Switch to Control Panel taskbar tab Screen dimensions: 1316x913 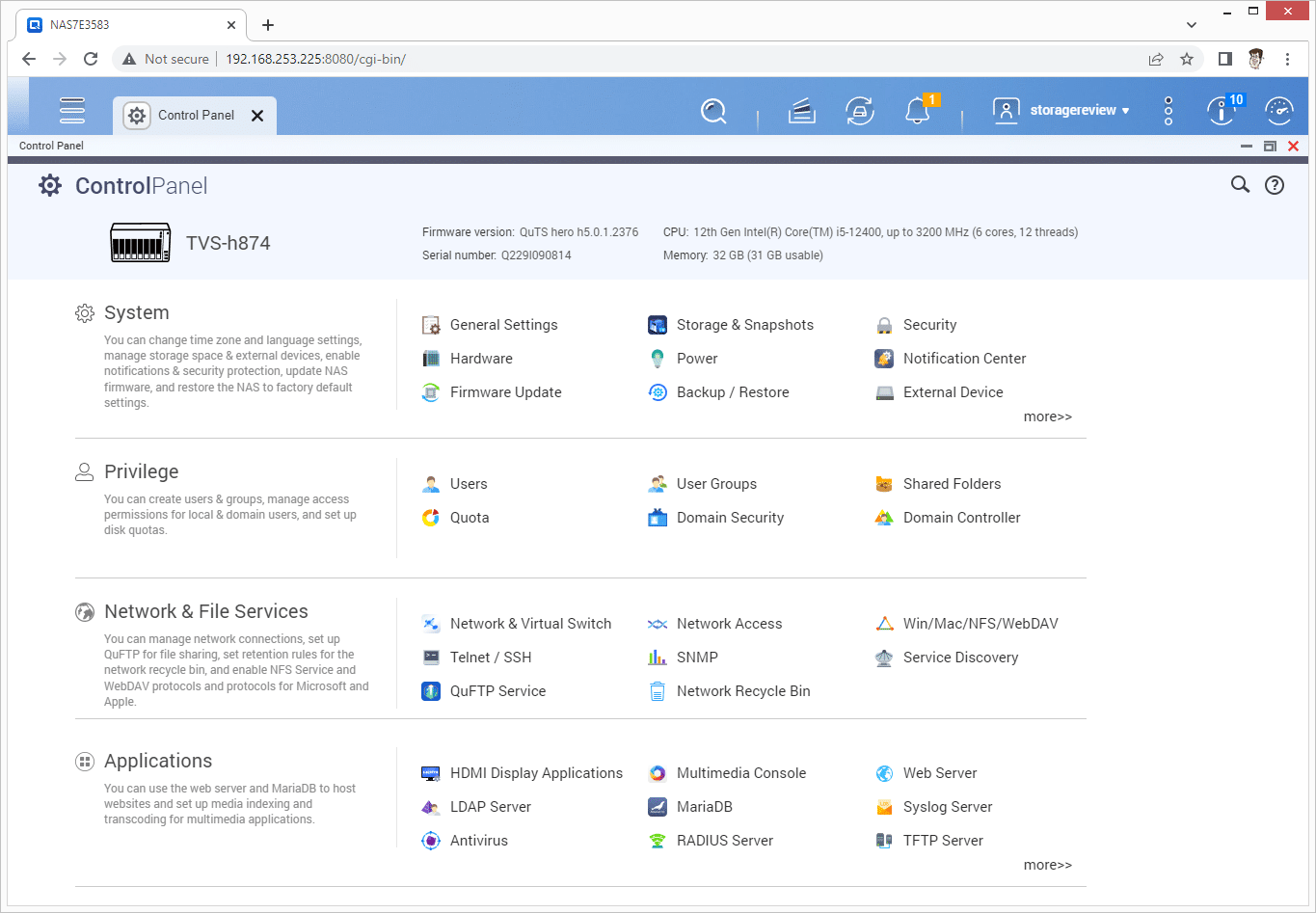[195, 116]
